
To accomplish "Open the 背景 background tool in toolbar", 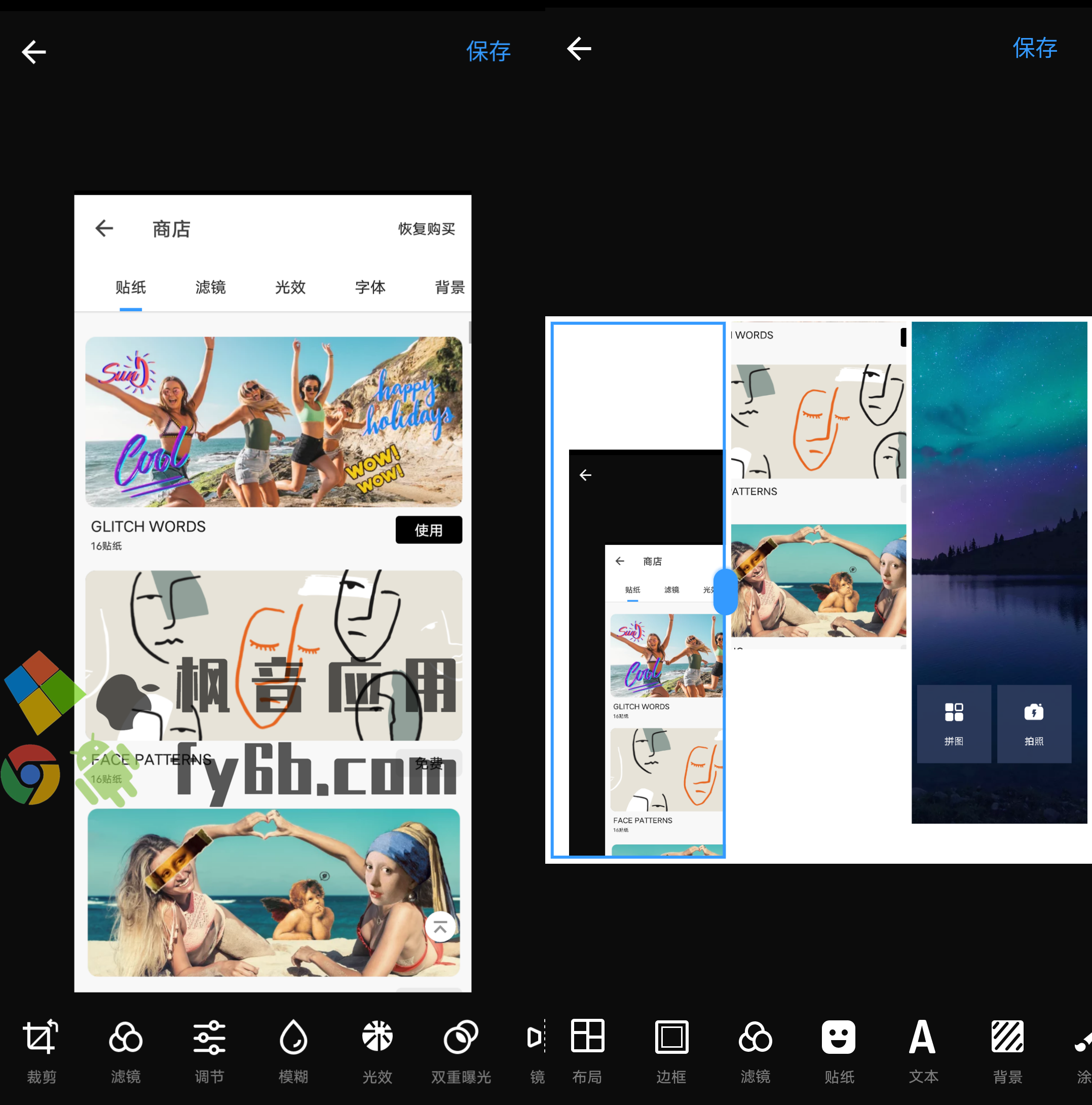I will pyautogui.click(x=1007, y=1051).
